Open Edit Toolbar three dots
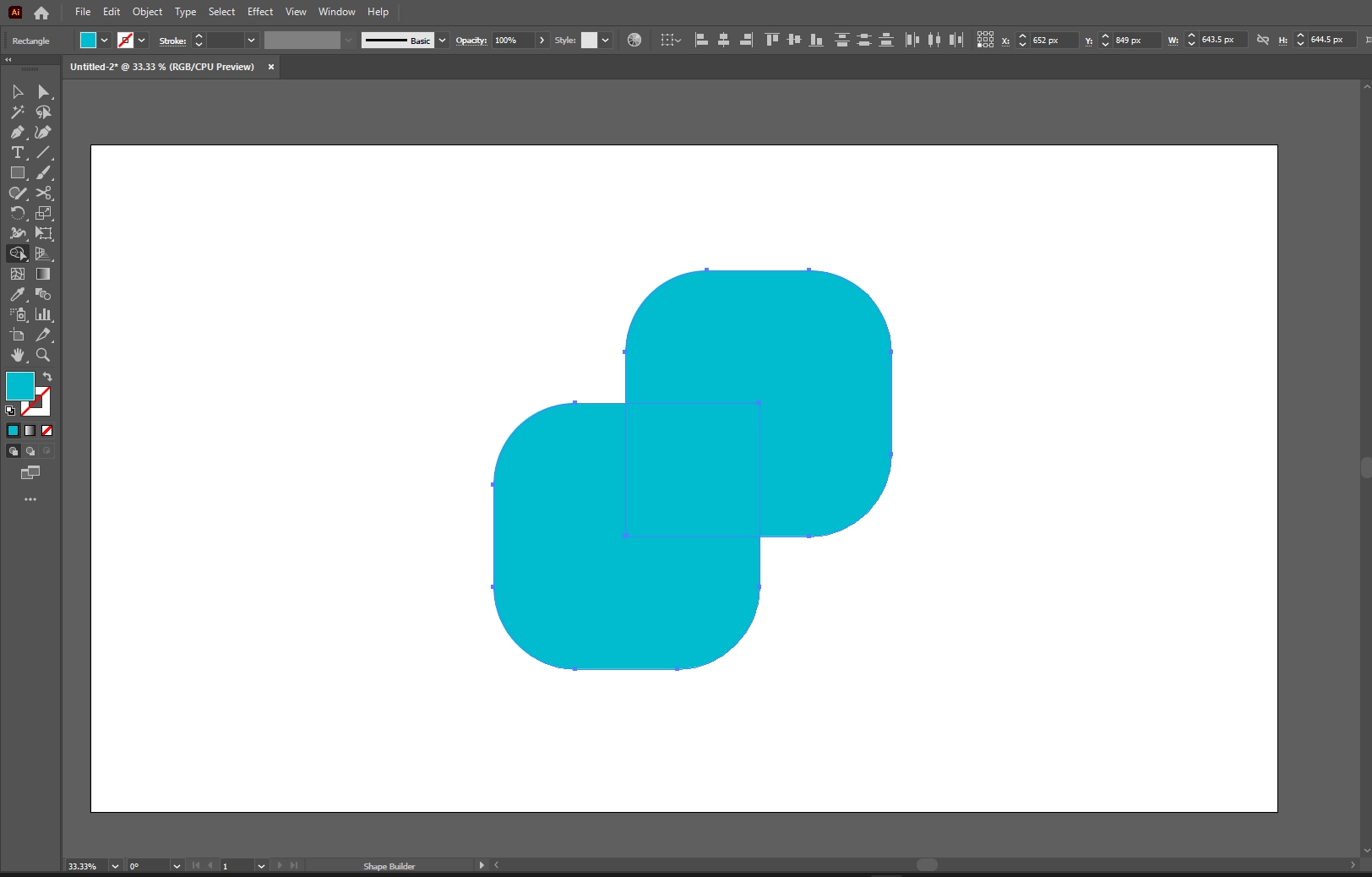The height and width of the screenshot is (877, 1372). 30,499
